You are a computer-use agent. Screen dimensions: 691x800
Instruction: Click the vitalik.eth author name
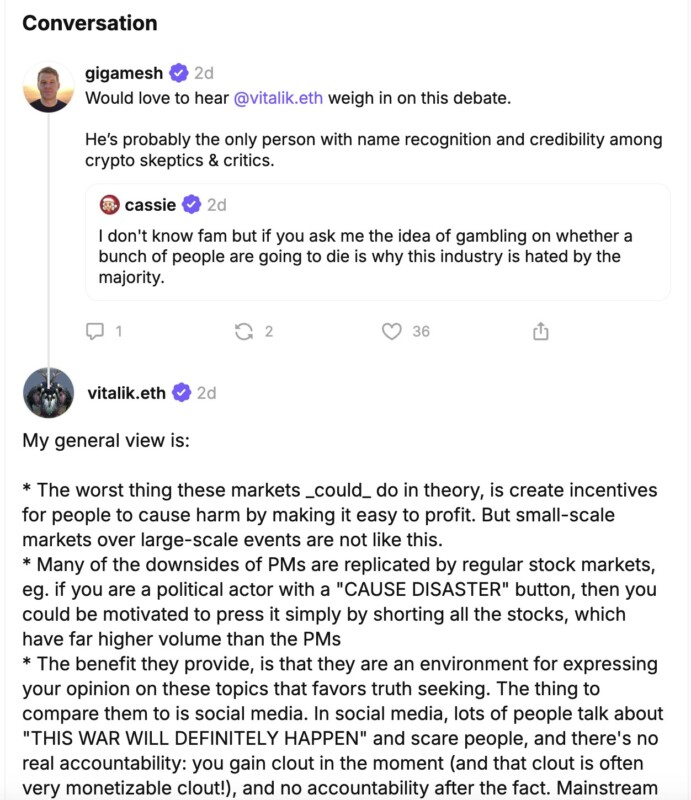click(x=127, y=392)
